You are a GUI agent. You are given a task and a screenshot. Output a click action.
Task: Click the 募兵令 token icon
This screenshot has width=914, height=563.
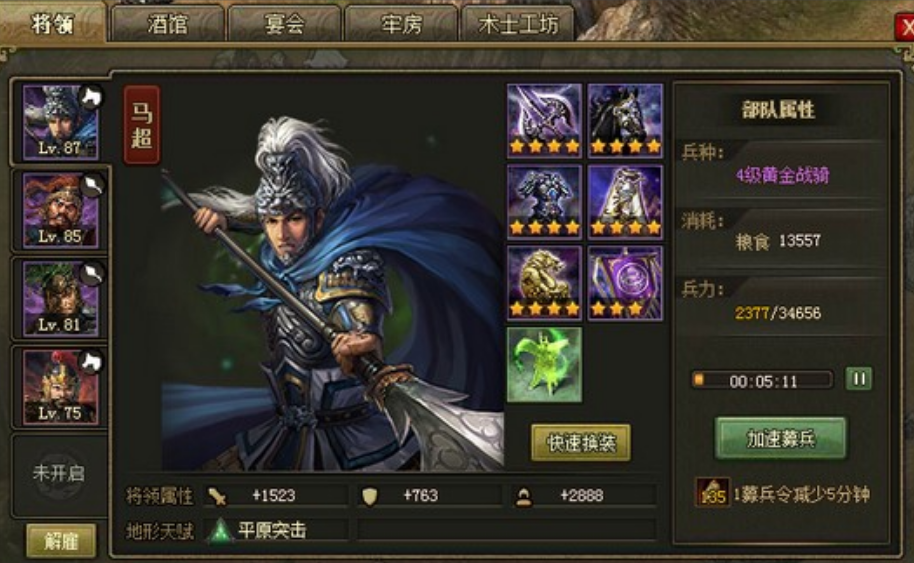(713, 492)
